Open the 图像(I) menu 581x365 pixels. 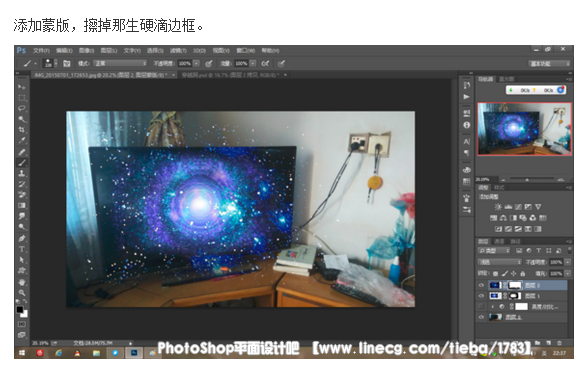point(86,51)
